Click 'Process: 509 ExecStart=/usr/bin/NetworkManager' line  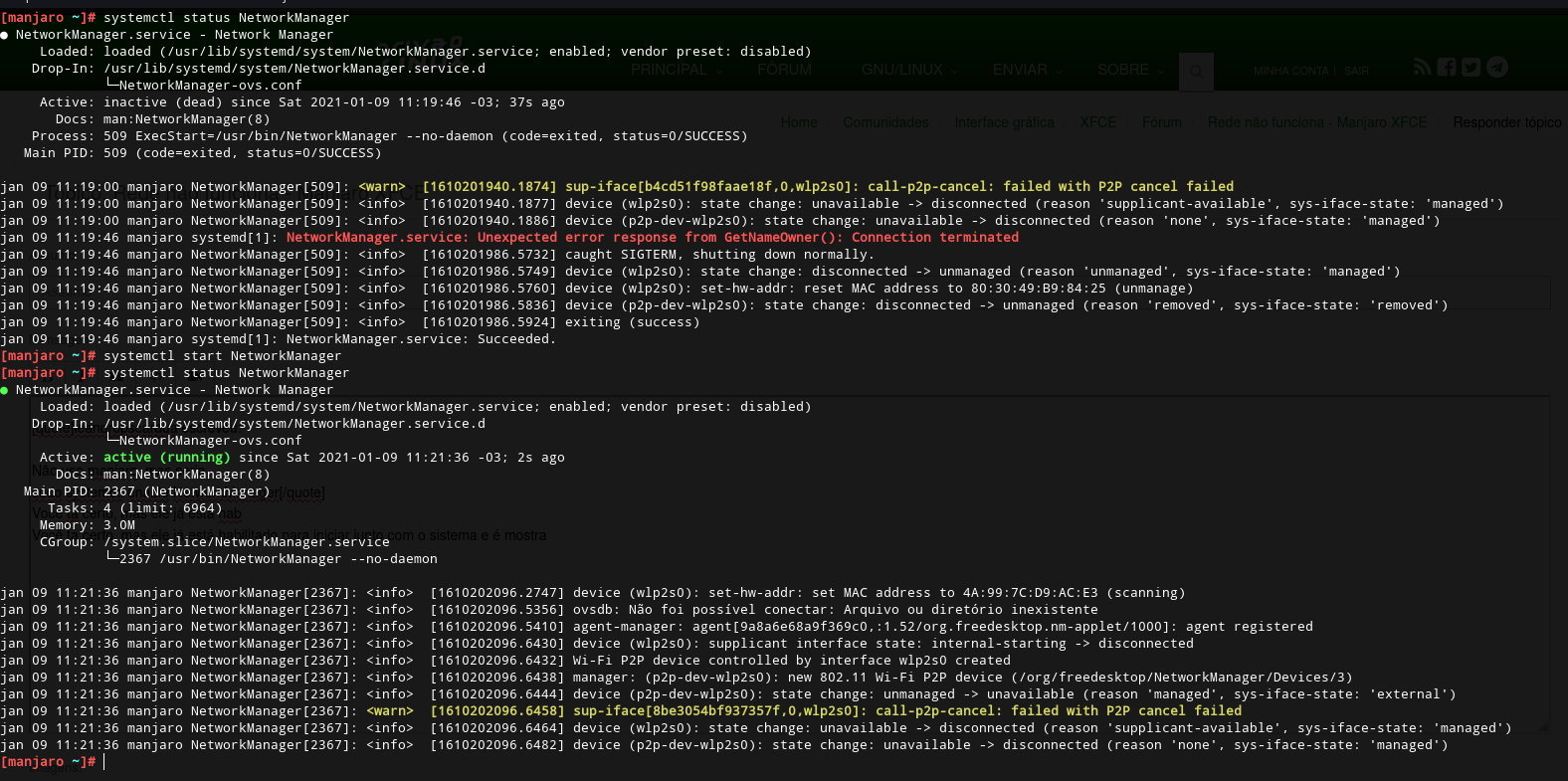coord(389,136)
